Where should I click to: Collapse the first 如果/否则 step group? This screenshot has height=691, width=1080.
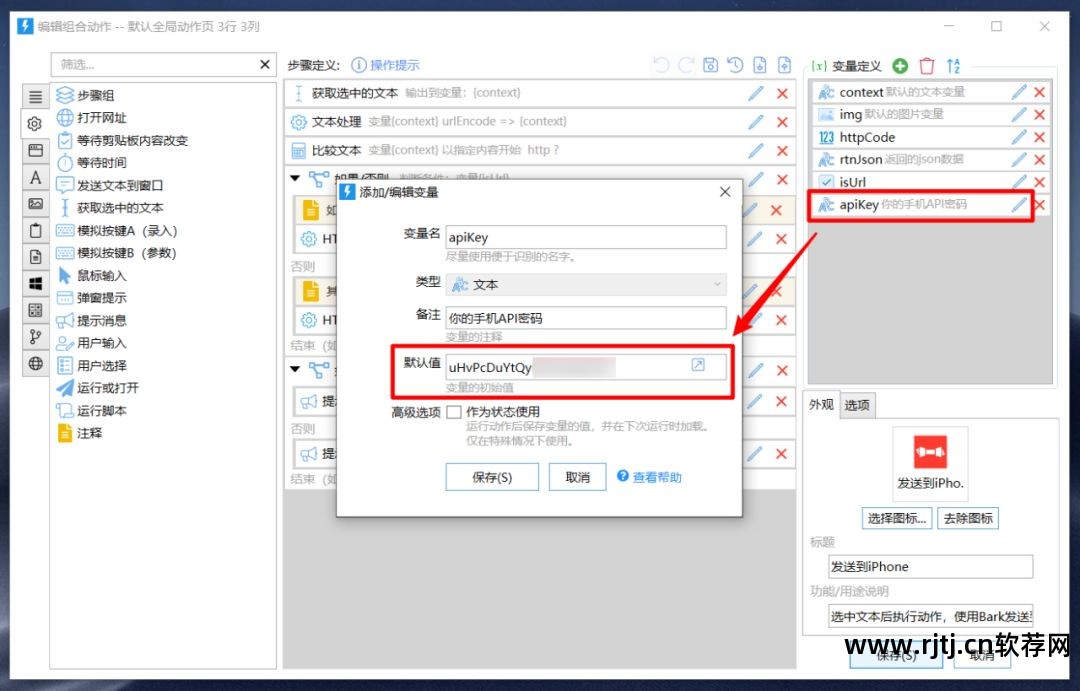click(295, 178)
